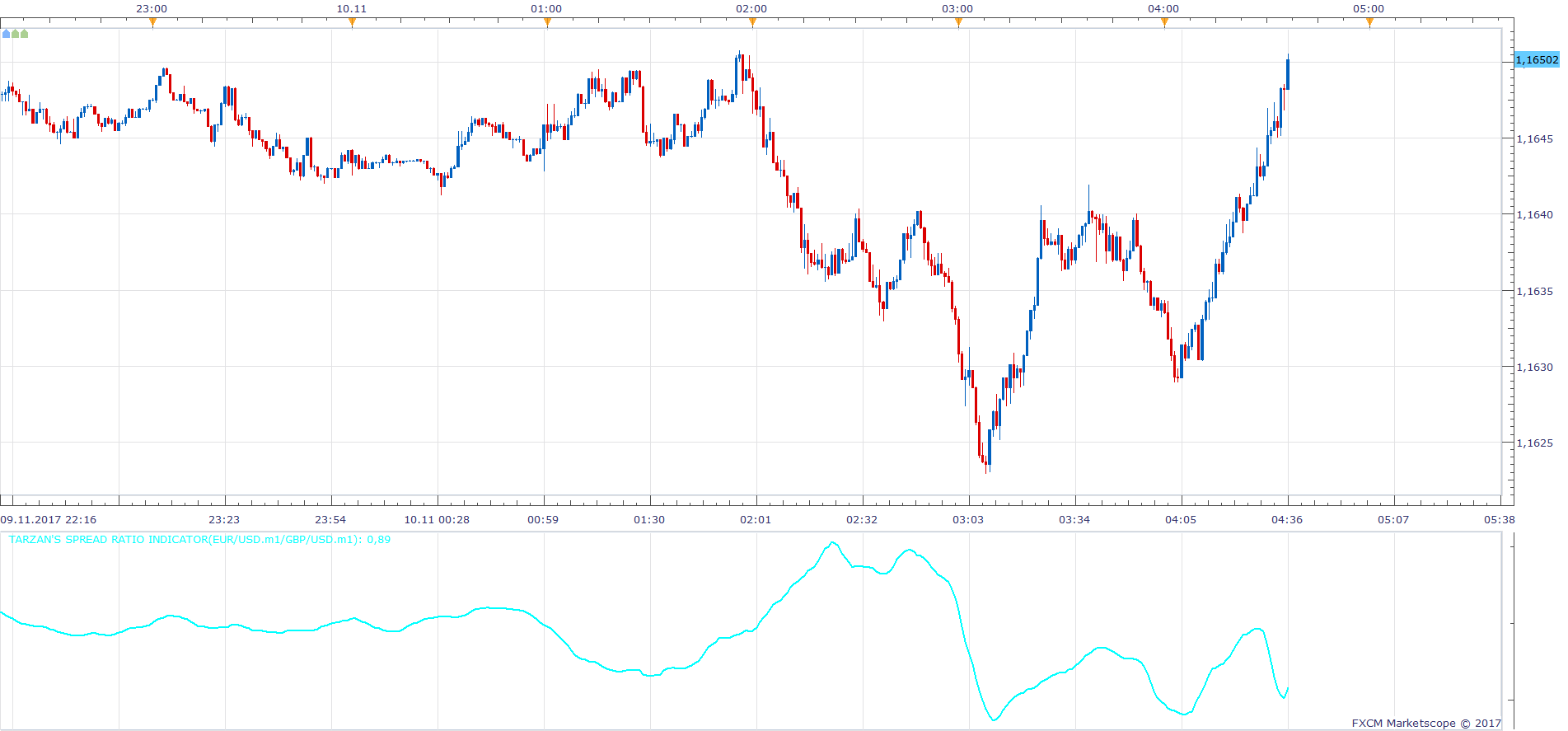Select the orange 03:00 time marker
The height and width of the screenshot is (731, 1568).
click(958, 22)
